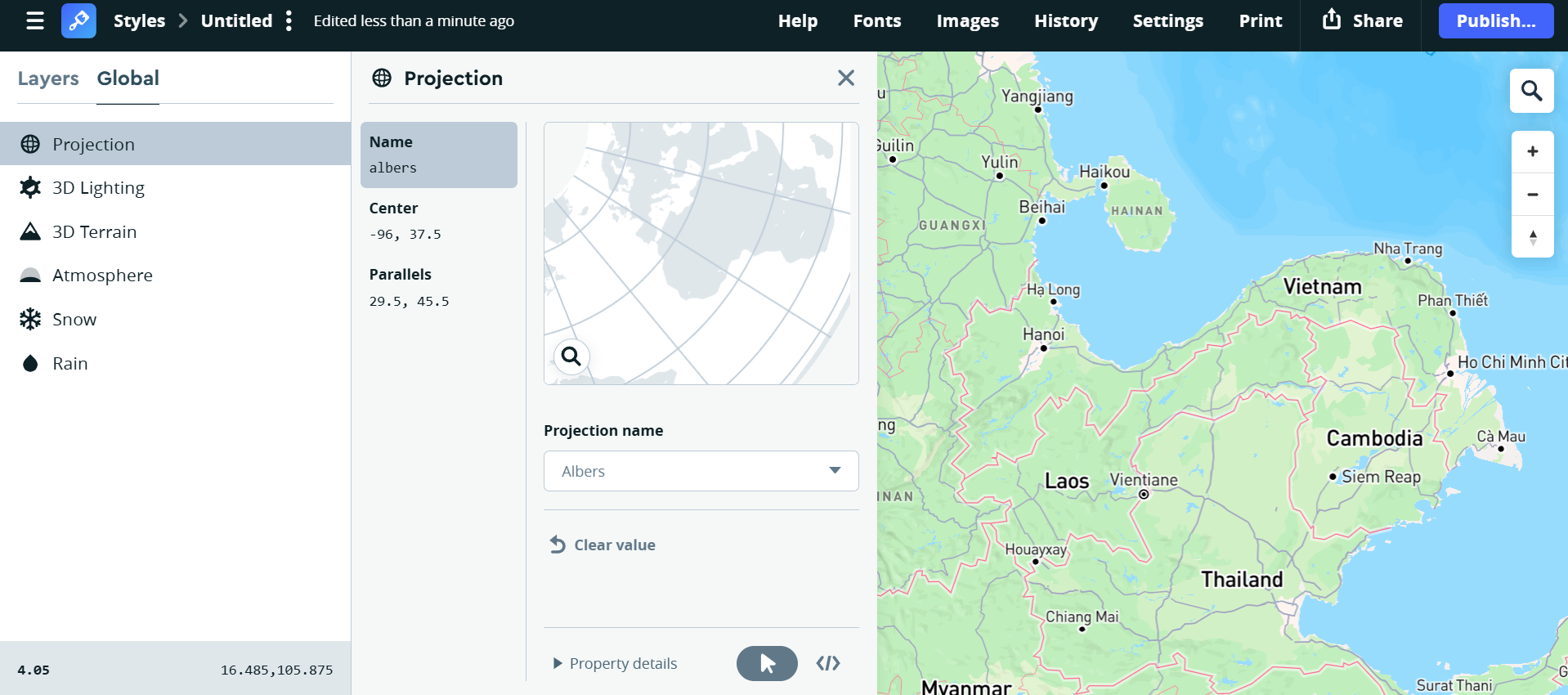The width and height of the screenshot is (1568, 695).
Task: Expand Property details section
Action: click(616, 663)
